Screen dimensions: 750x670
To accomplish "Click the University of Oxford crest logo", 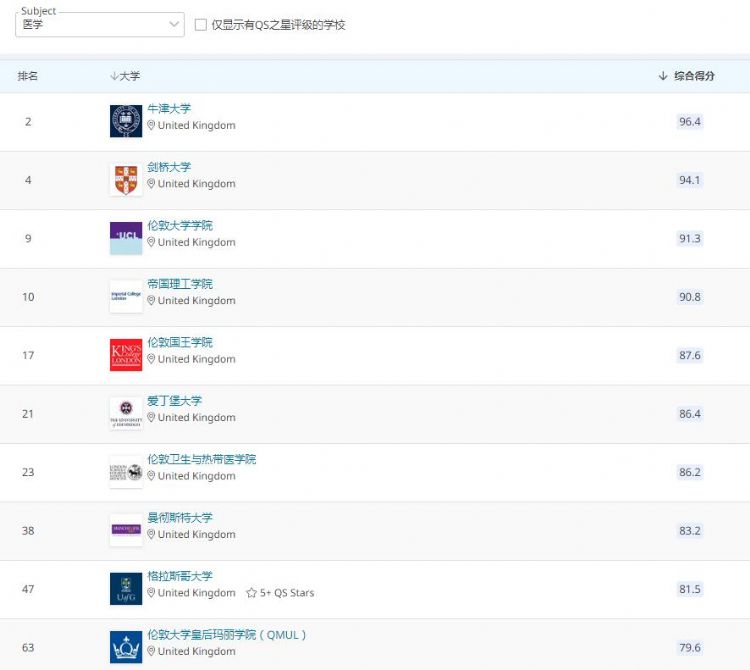I will click(x=126, y=121).
